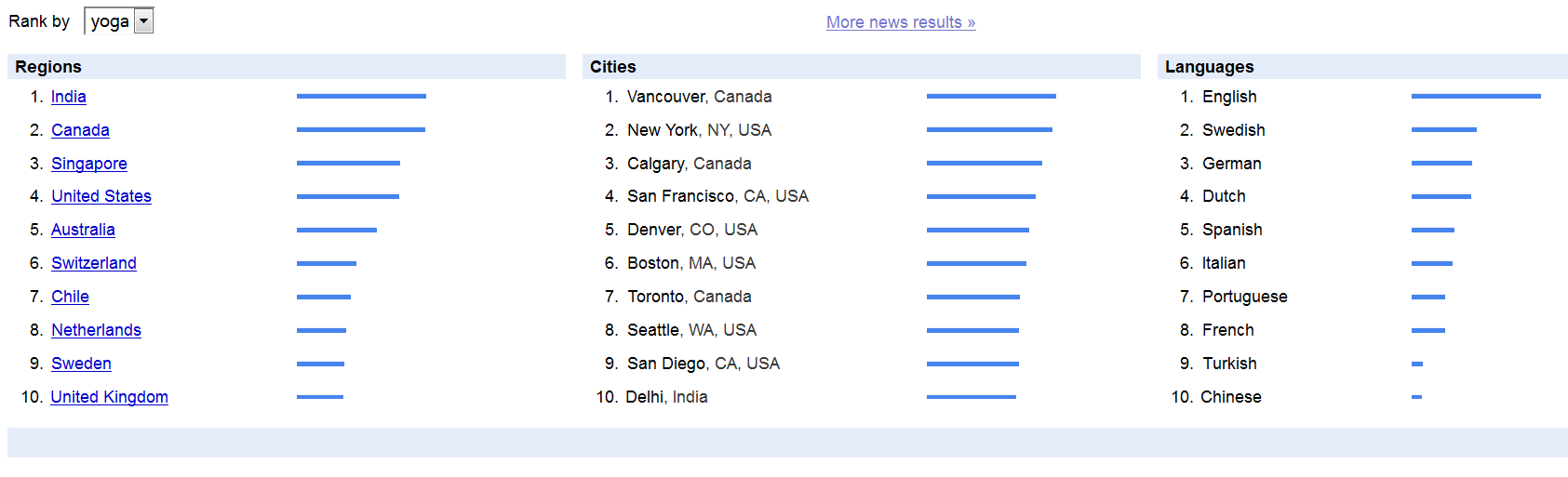Select the Canada region link
Screen dimensions: 1568x477
pos(80,130)
